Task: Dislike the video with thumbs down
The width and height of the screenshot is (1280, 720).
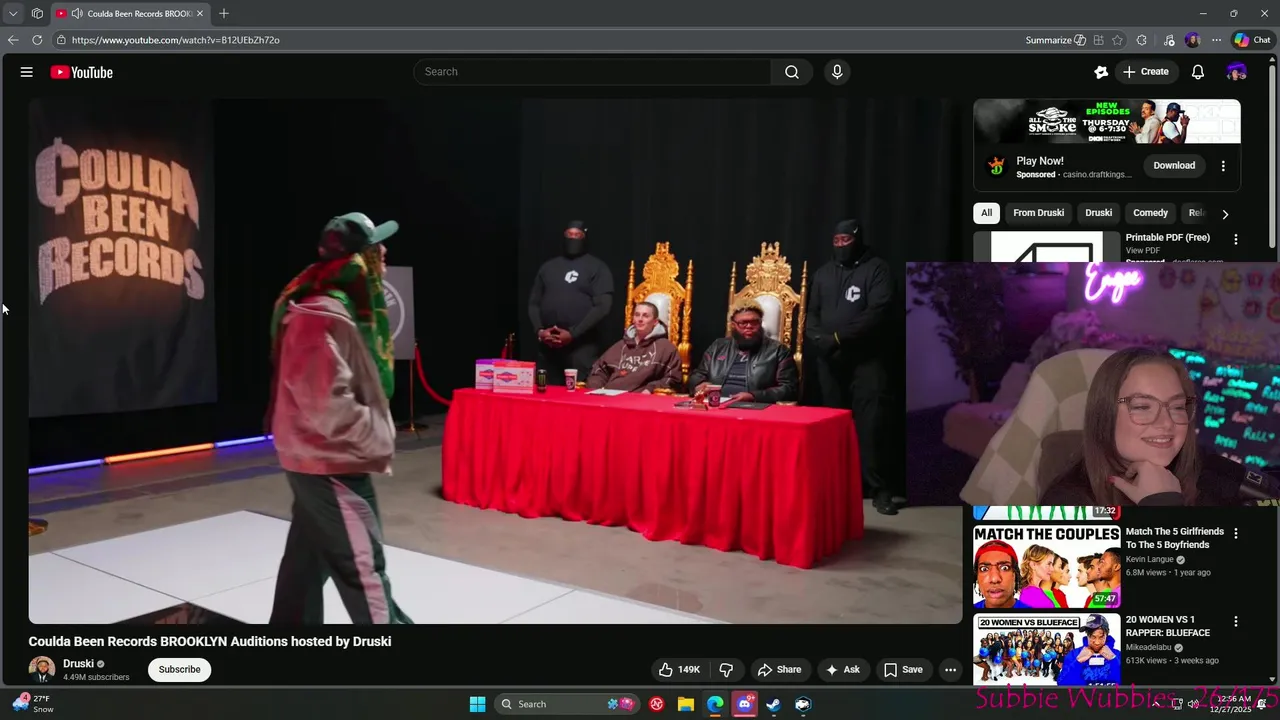Action: tap(727, 670)
